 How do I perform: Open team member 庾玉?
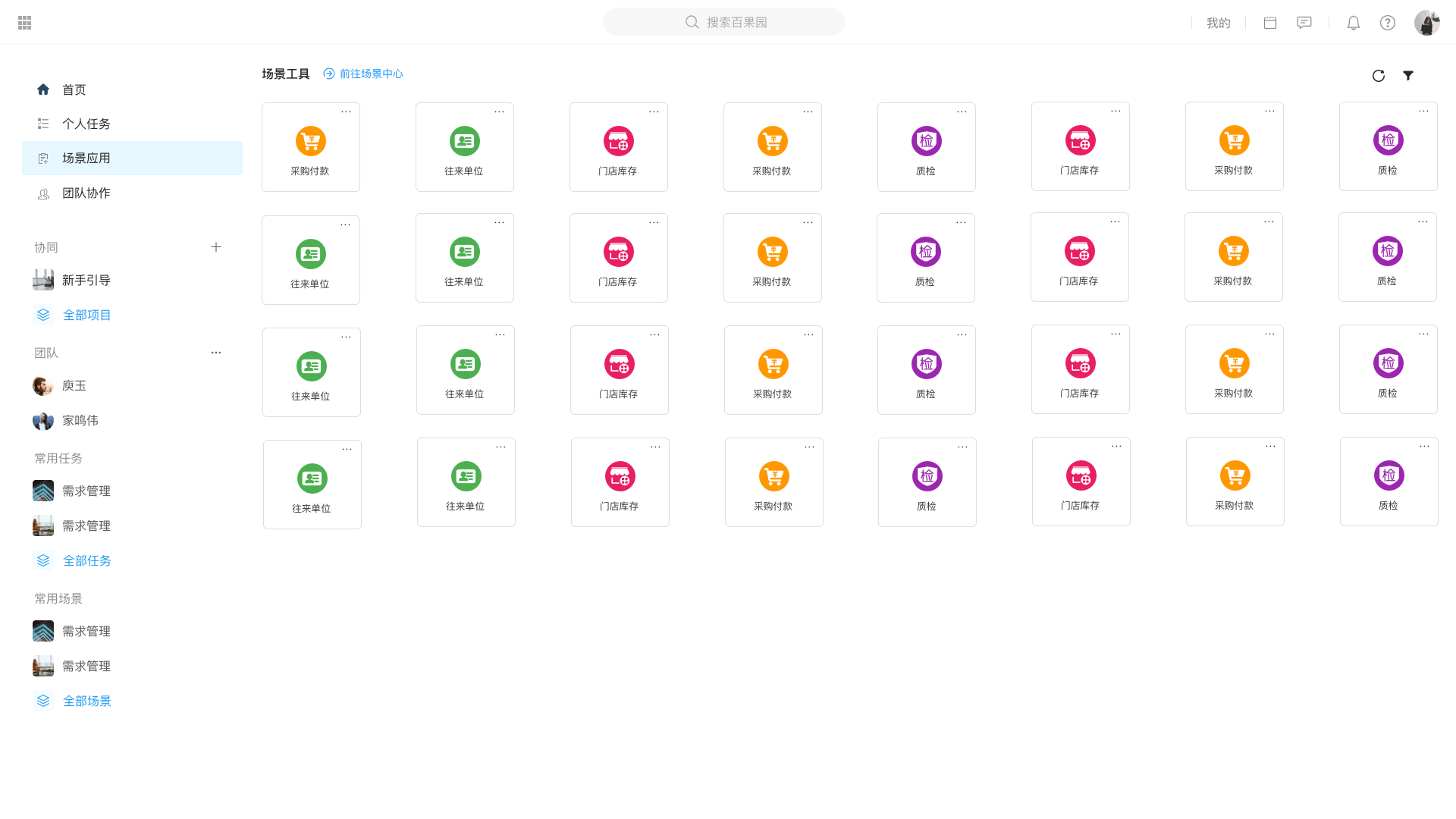74,386
